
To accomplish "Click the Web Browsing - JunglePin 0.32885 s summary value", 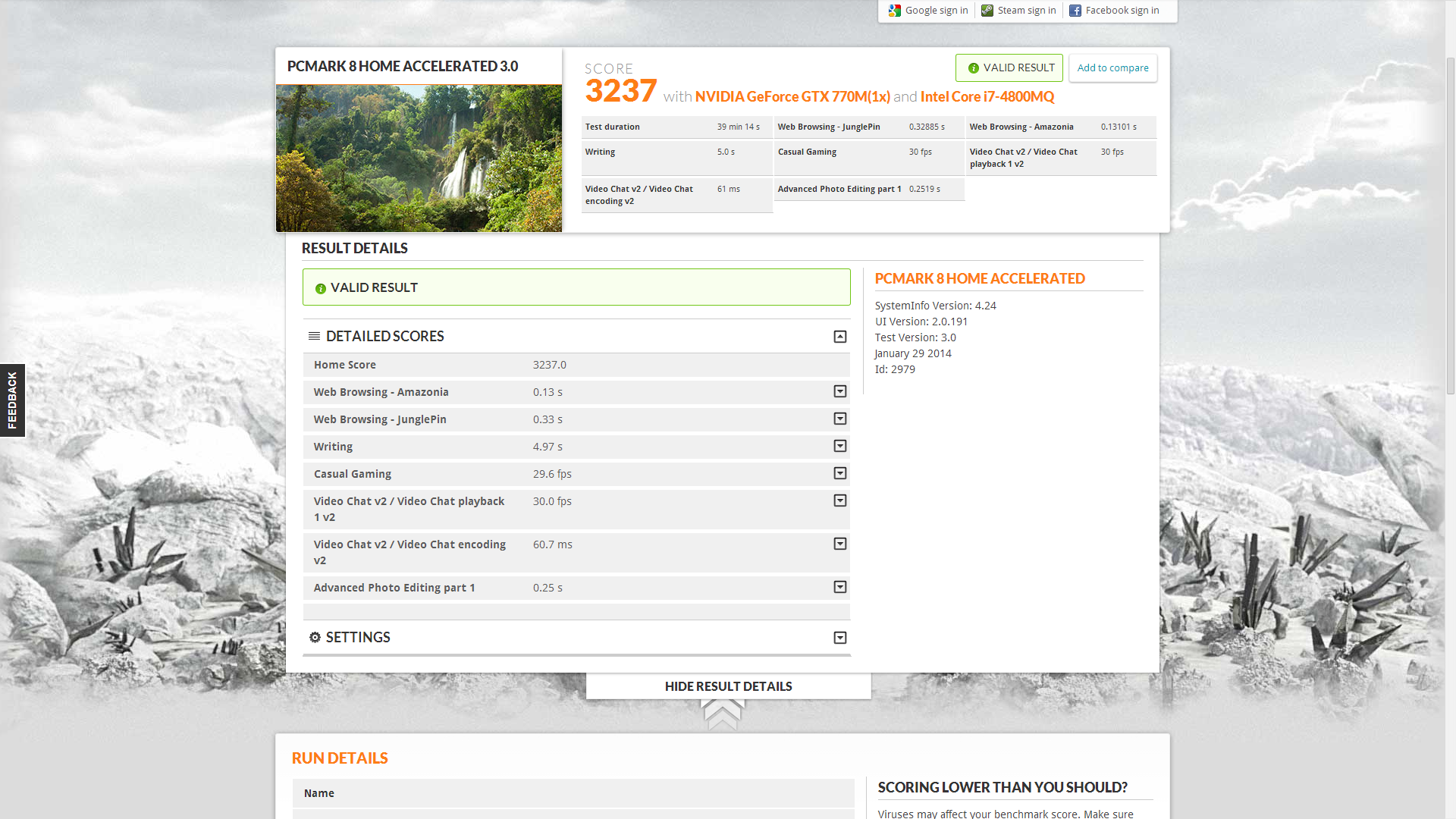I will point(927,127).
